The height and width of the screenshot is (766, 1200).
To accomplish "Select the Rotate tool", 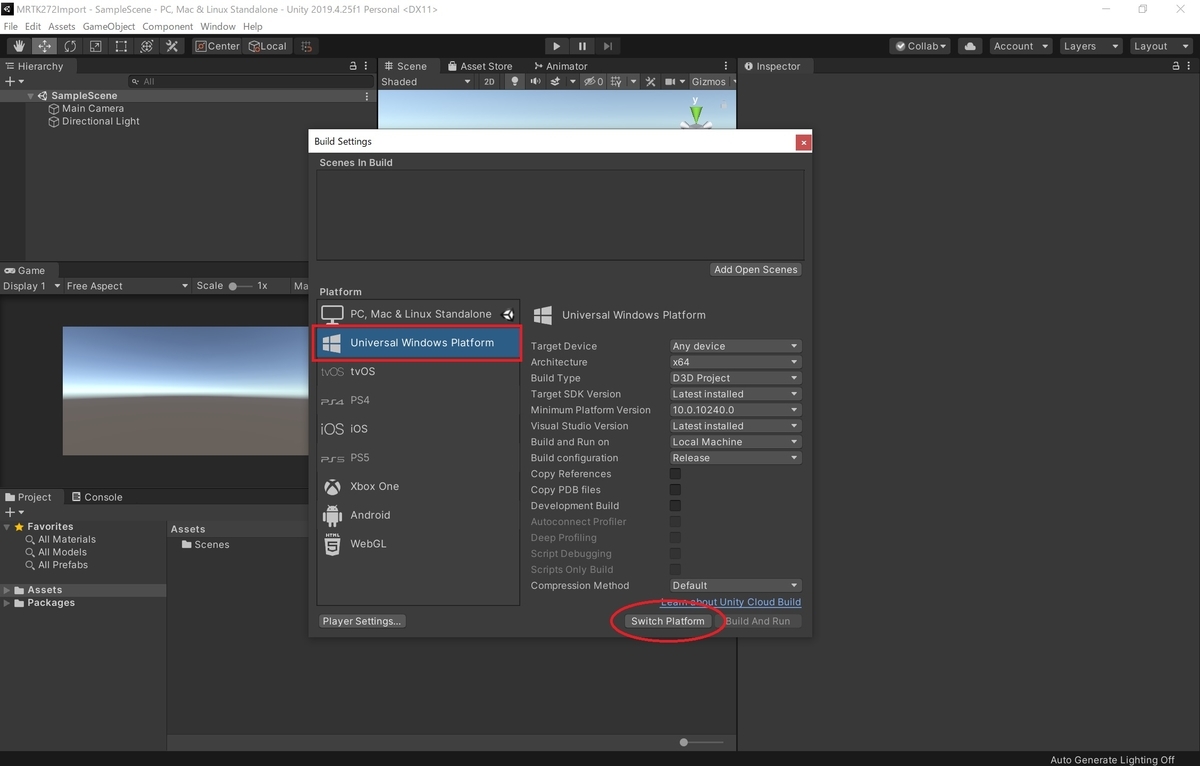I will tap(70, 46).
